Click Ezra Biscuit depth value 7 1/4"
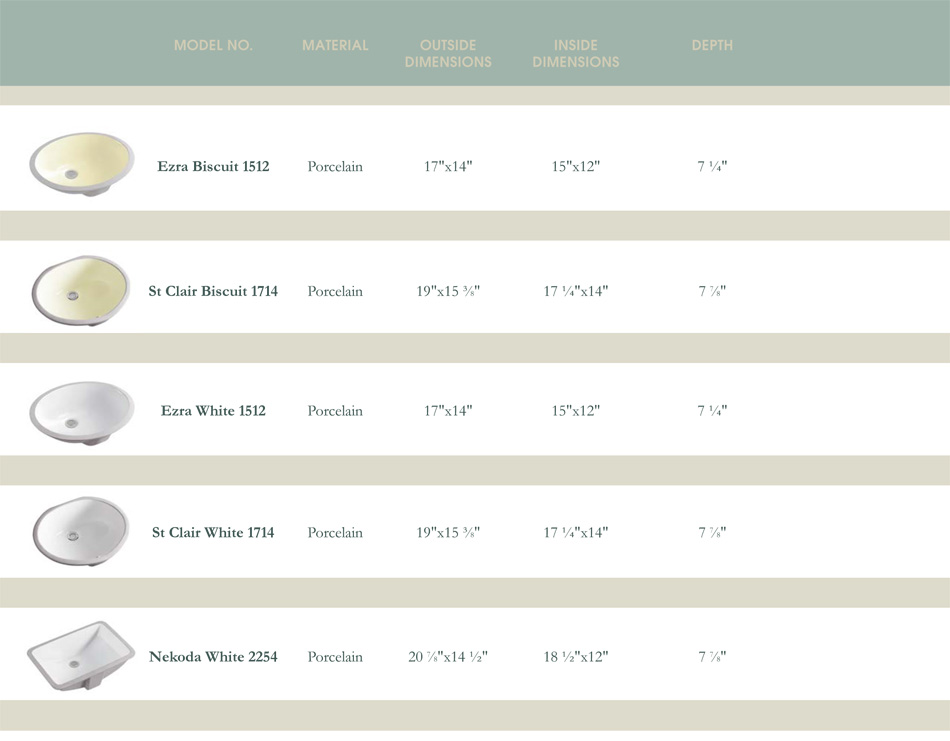Viewport: 950px width, 741px height. coord(712,166)
